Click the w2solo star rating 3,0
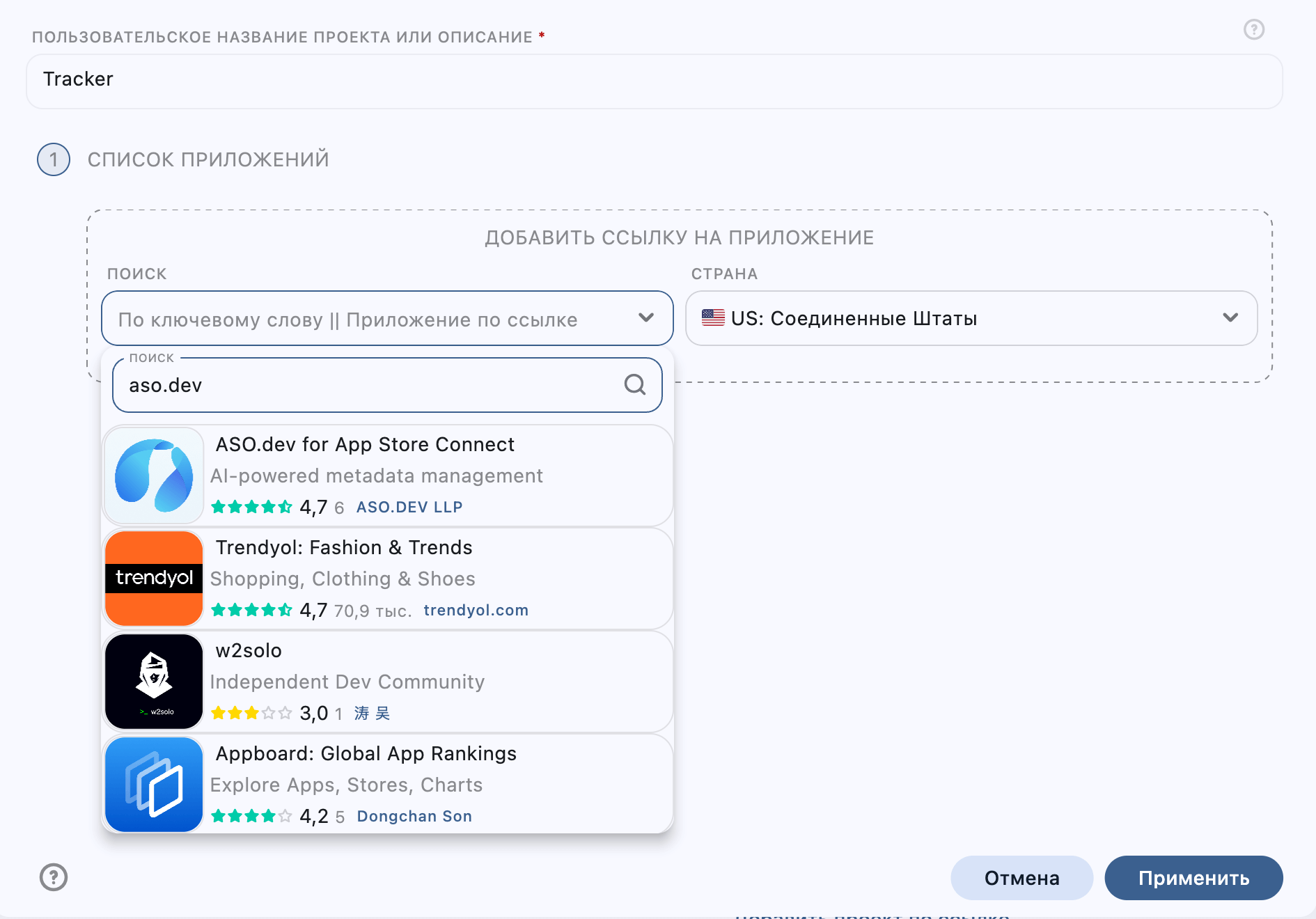Image resolution: width=1316 pixels, height=919 pixels. point(269,713)
